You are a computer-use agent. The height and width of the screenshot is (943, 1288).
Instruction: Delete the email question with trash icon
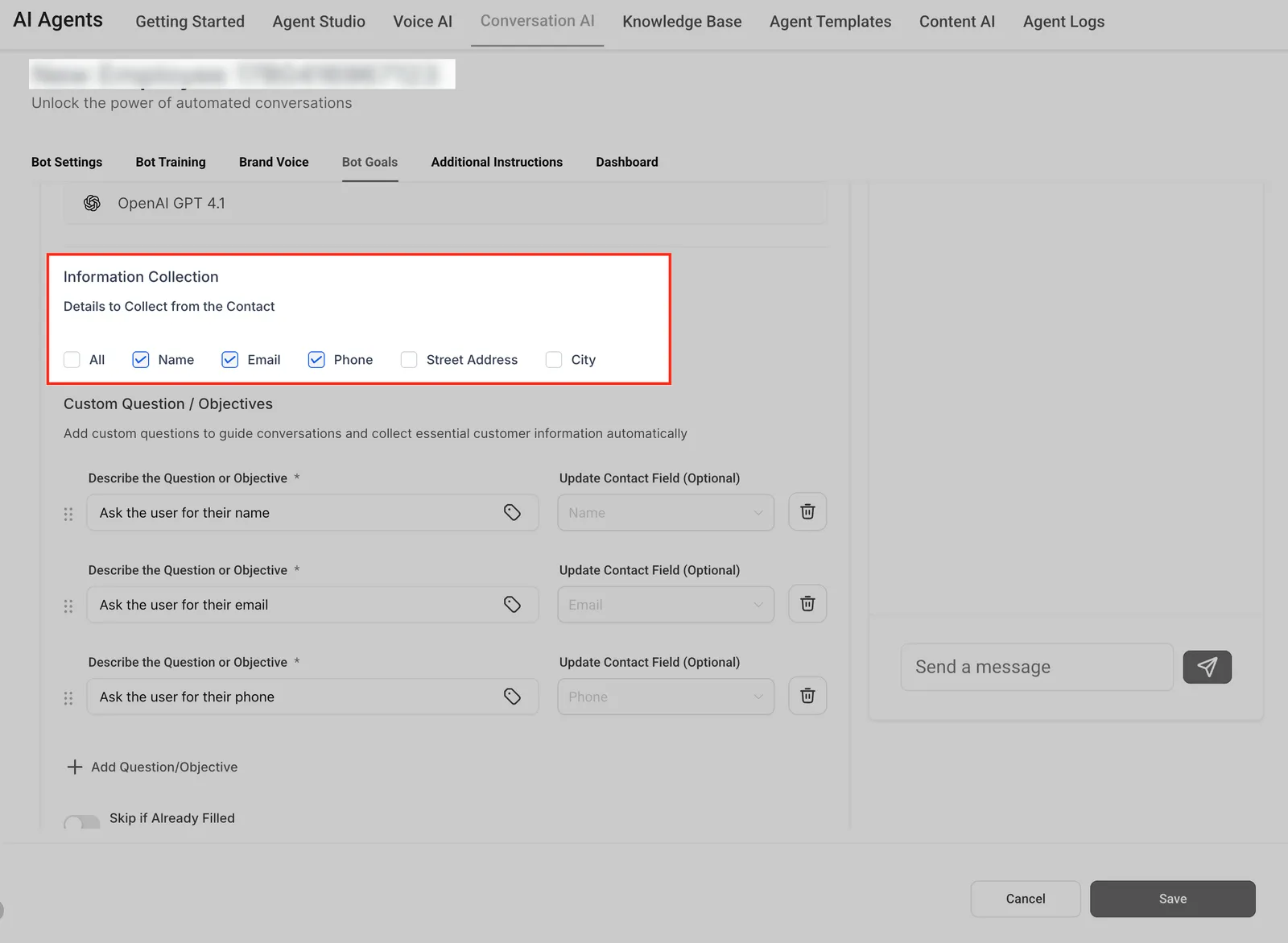(x=807, y=604)
